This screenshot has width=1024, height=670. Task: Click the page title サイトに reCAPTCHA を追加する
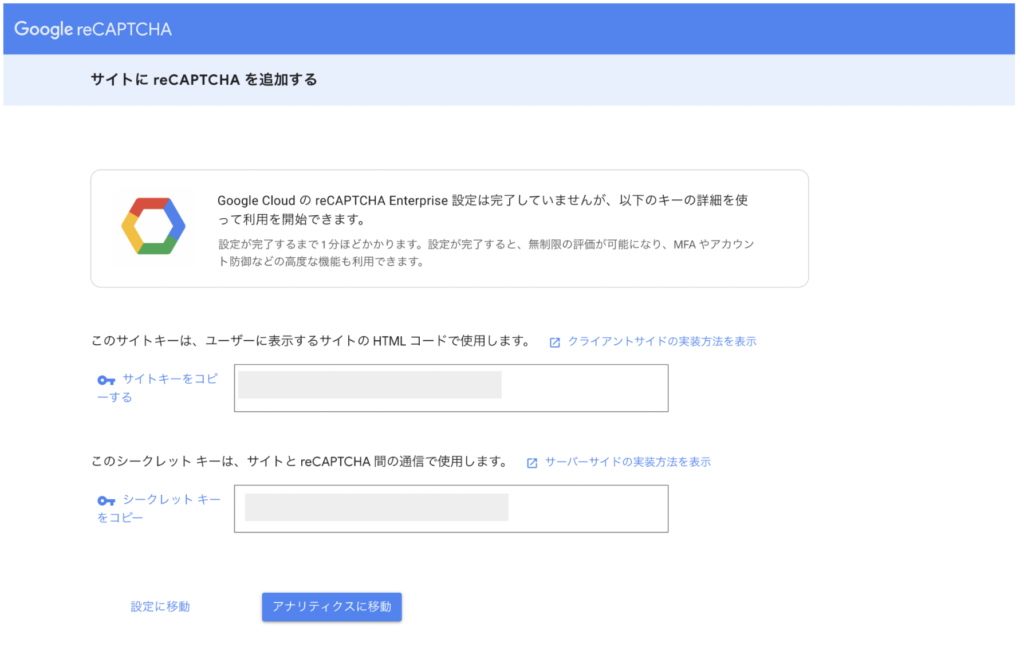204,80
